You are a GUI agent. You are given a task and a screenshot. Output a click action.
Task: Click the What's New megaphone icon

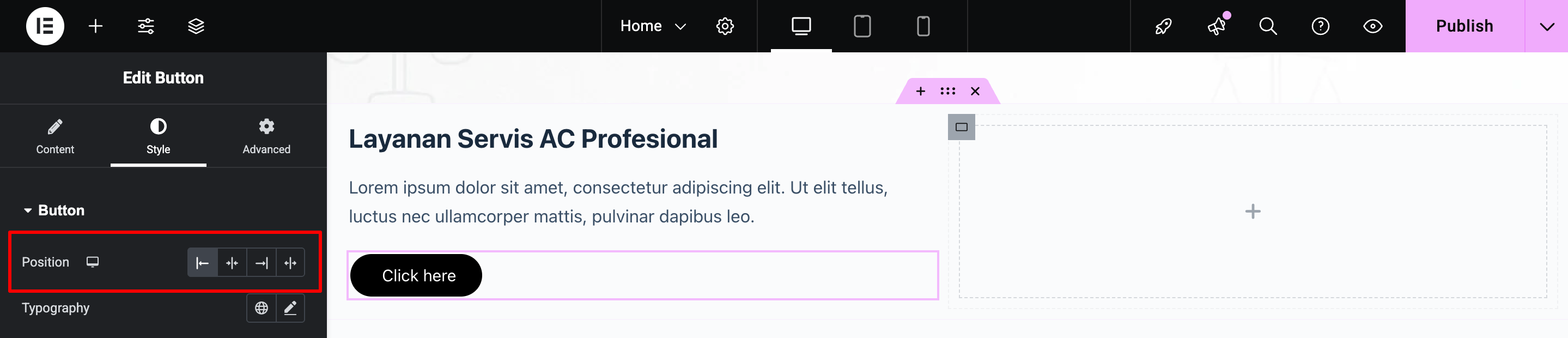pyautogui.click(x=1217, y=26)
